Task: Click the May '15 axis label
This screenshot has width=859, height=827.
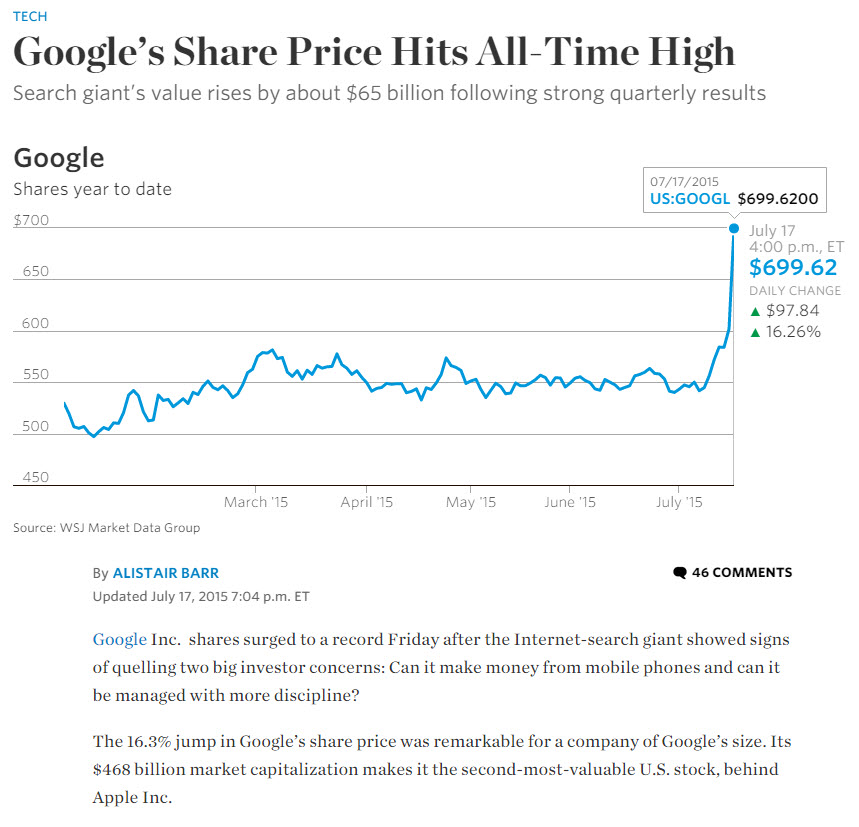Action: tap(470, 502)
